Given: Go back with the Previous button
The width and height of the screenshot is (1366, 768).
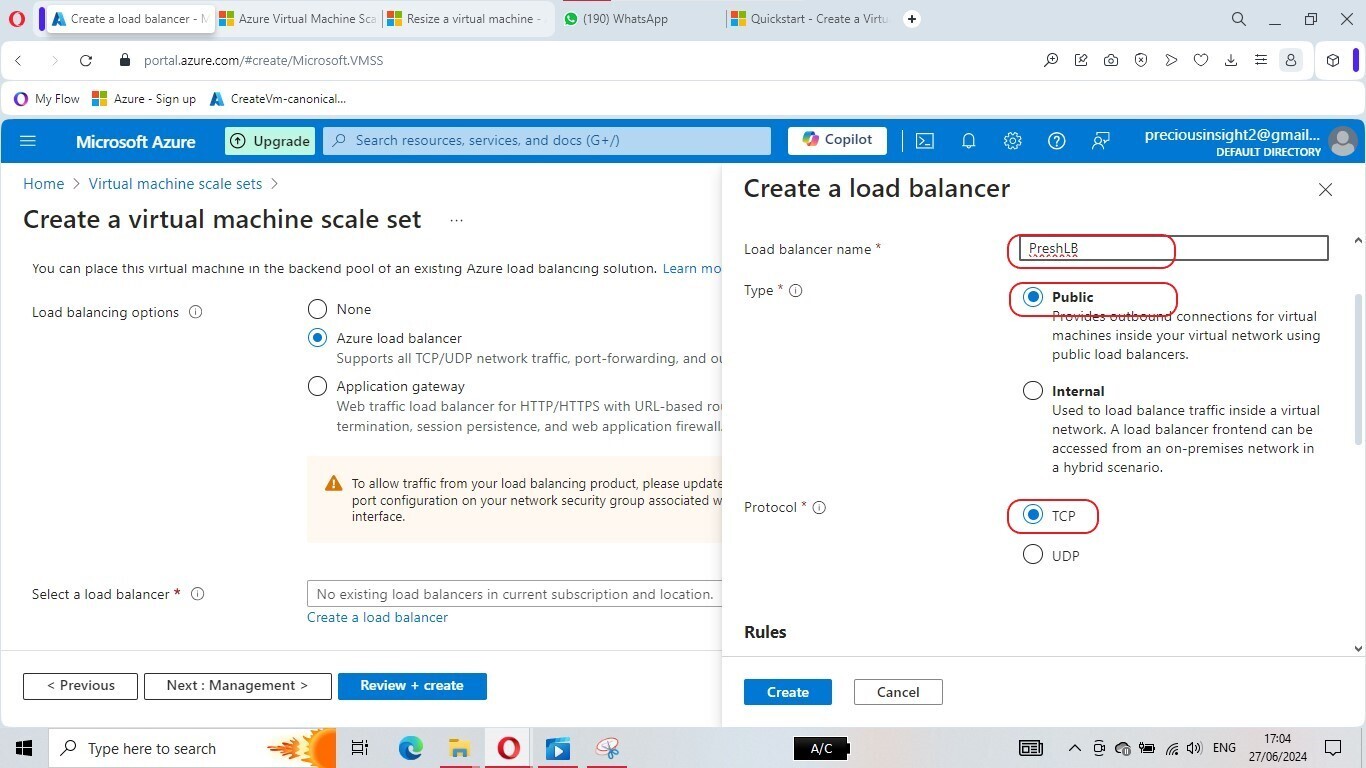Looking at the screenshot, I should 80,686.
